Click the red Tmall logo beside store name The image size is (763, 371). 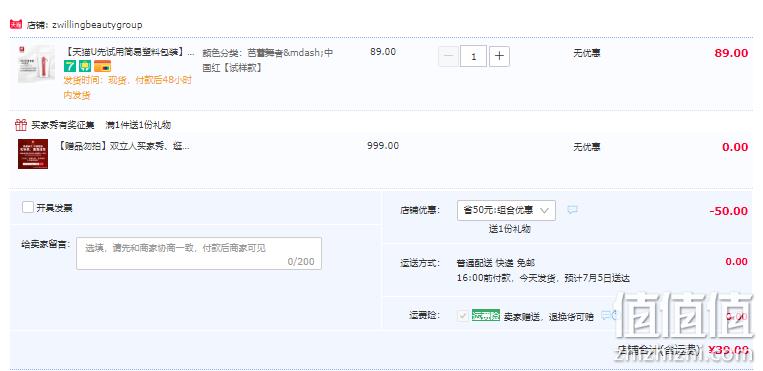(16, 24)
